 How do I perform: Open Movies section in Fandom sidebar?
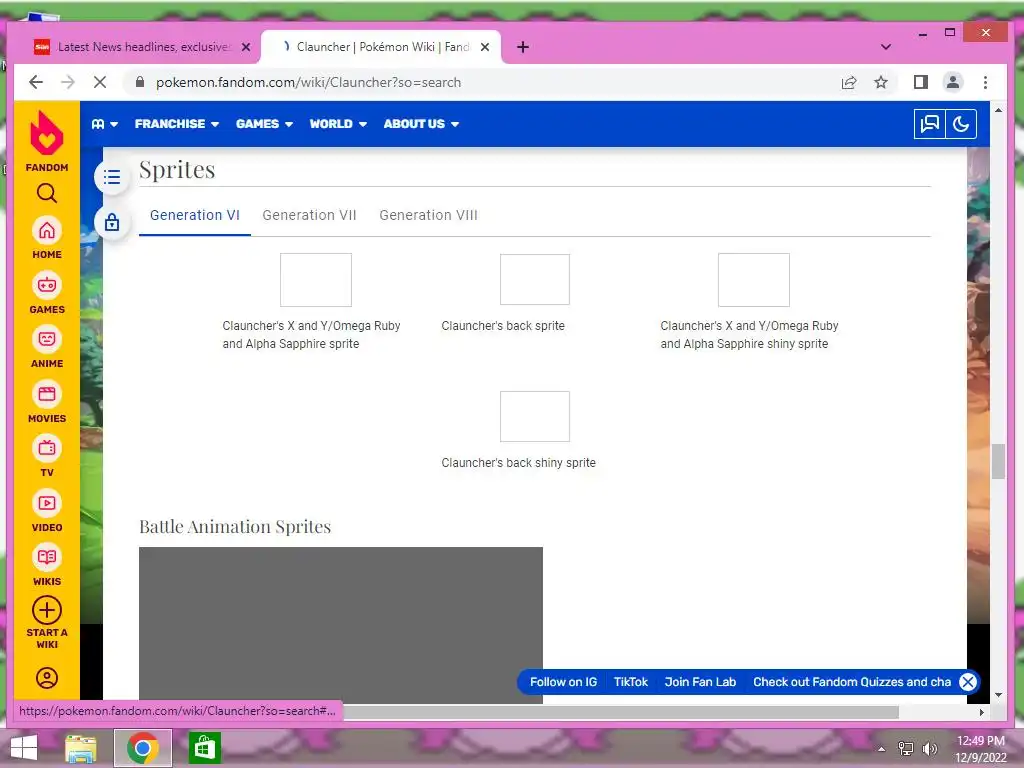[46, 402]
